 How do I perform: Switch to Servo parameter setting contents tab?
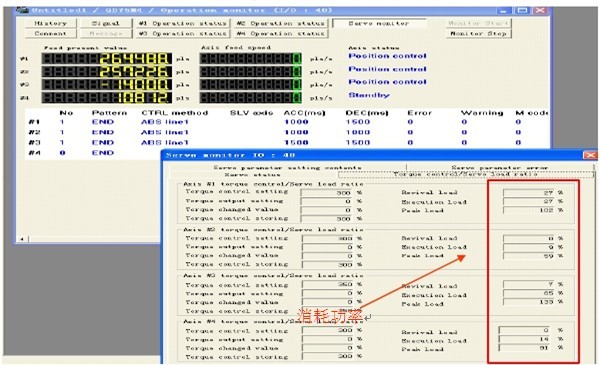point(287,168)
